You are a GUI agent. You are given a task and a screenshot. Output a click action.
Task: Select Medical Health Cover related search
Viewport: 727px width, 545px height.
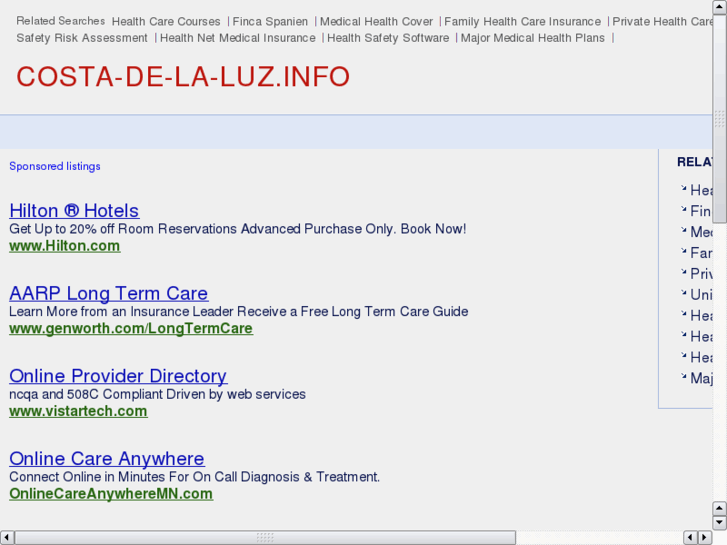376,21
